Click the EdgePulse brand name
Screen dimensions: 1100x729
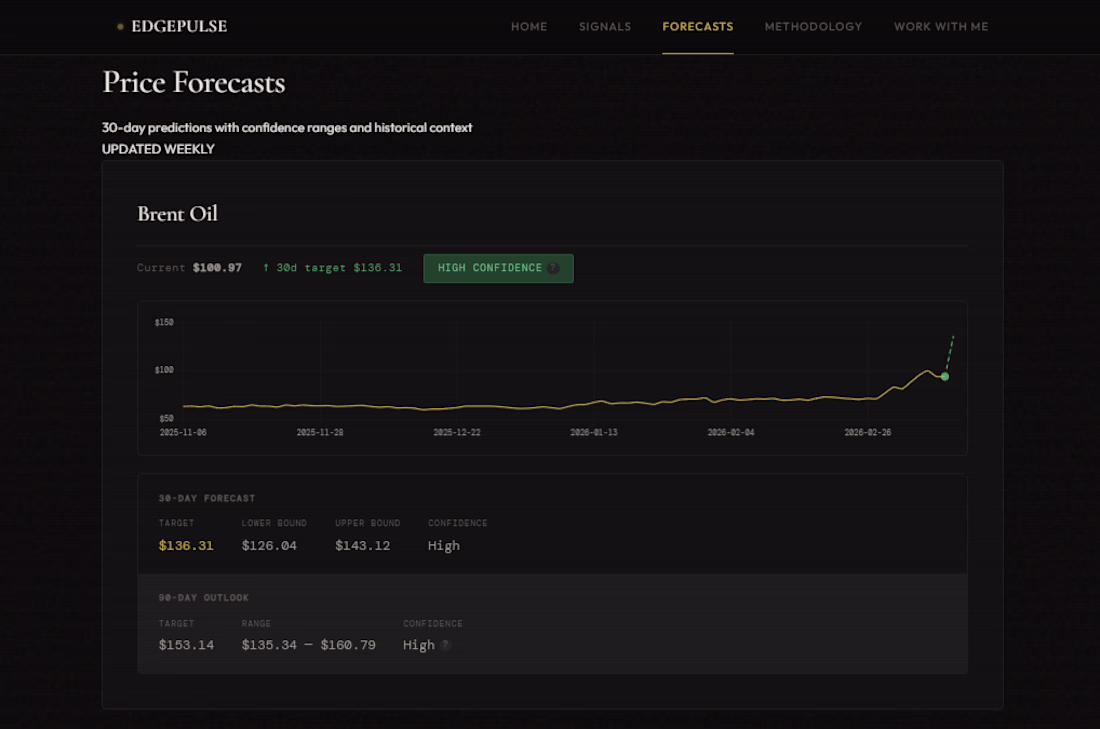click(179, 27)
